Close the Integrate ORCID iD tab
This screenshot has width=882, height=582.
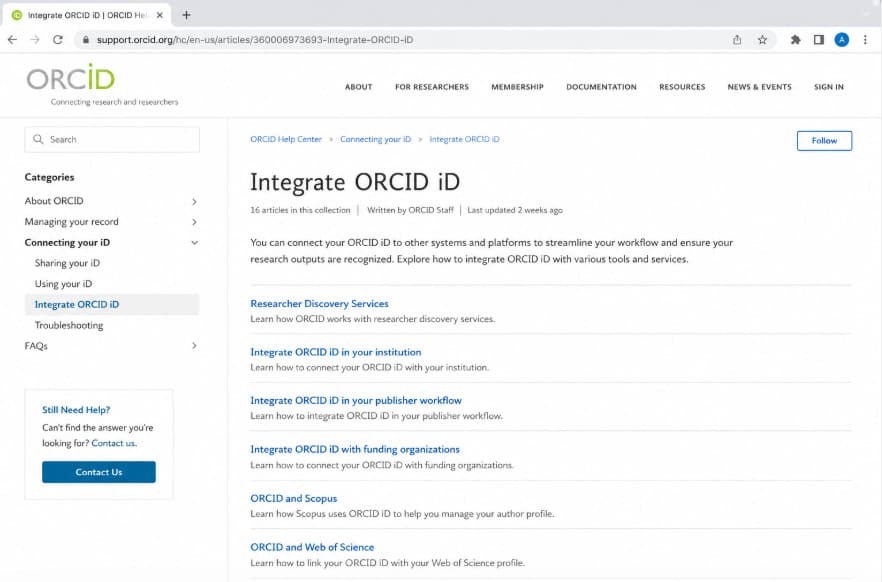[x=160, y=15]
